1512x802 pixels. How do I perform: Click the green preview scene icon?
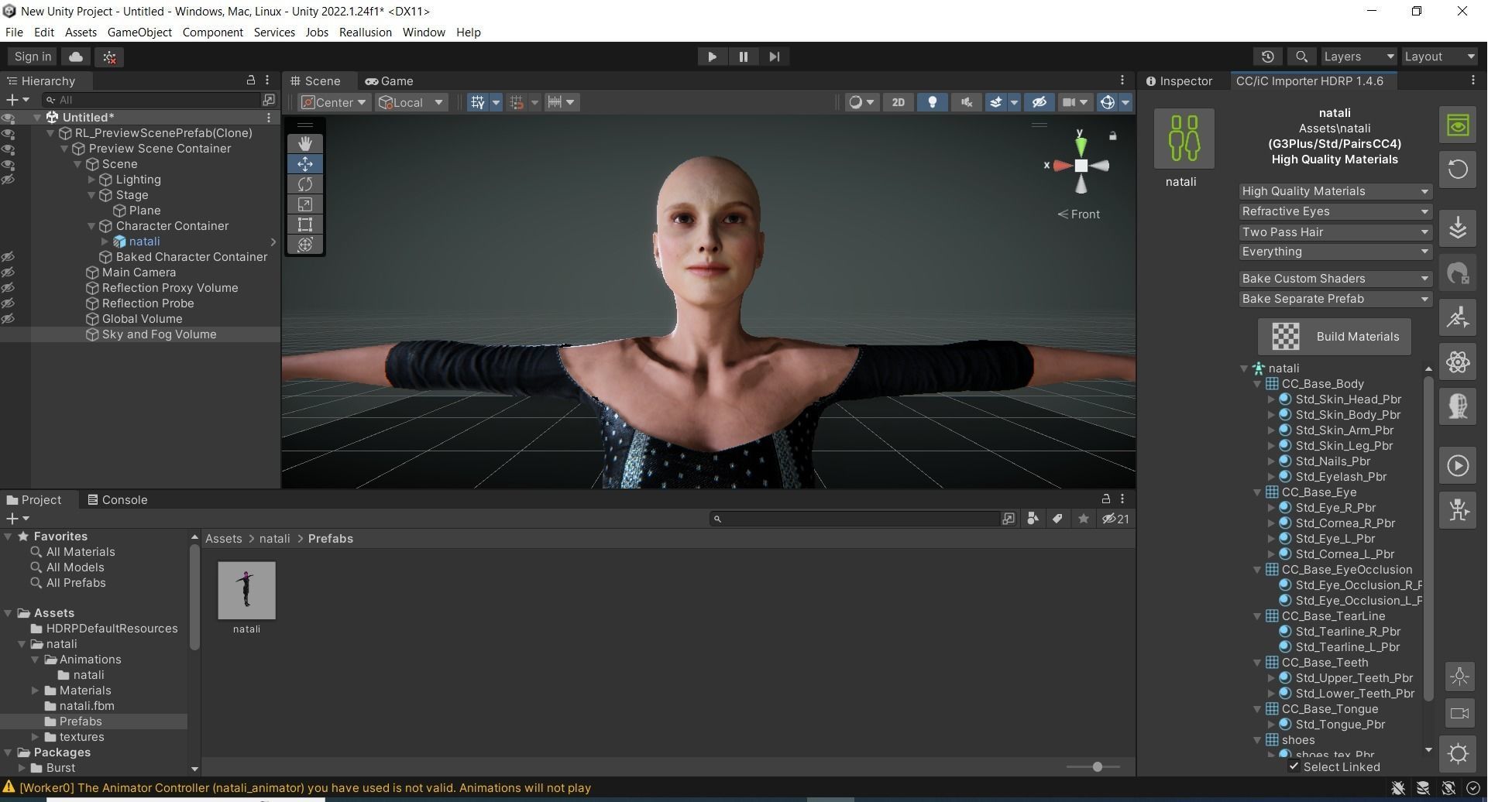click(1458, 125)
